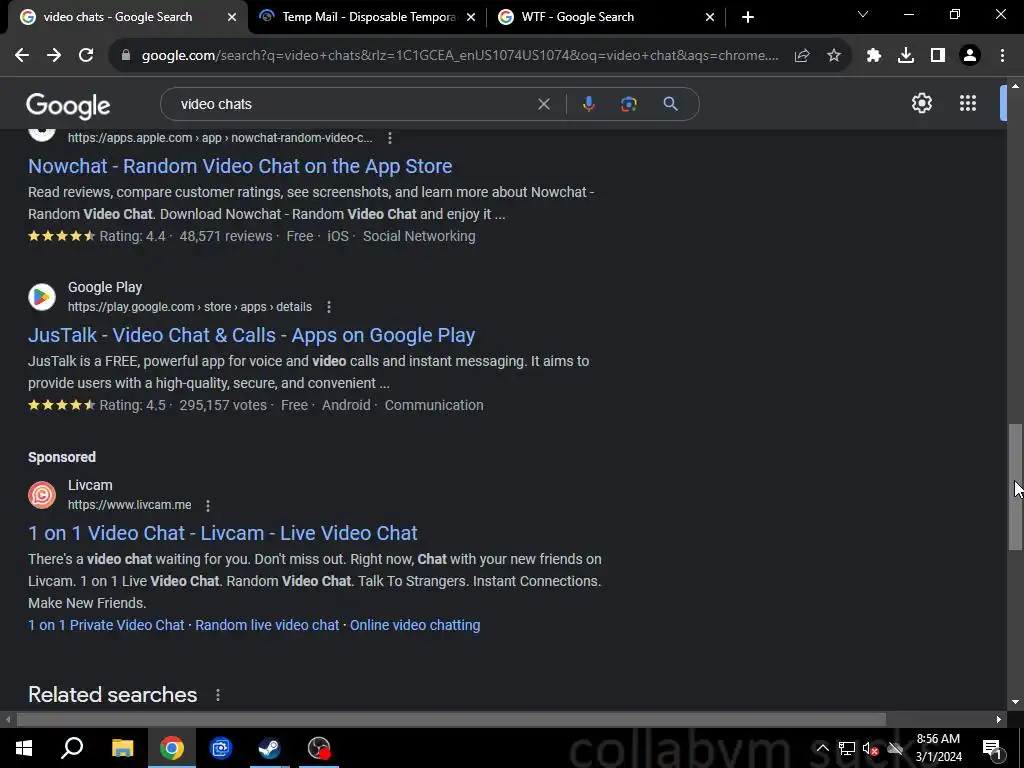This screenshot has height=768, width=1024.
Task: Clear the search box with the X
Action: [543, 104]
